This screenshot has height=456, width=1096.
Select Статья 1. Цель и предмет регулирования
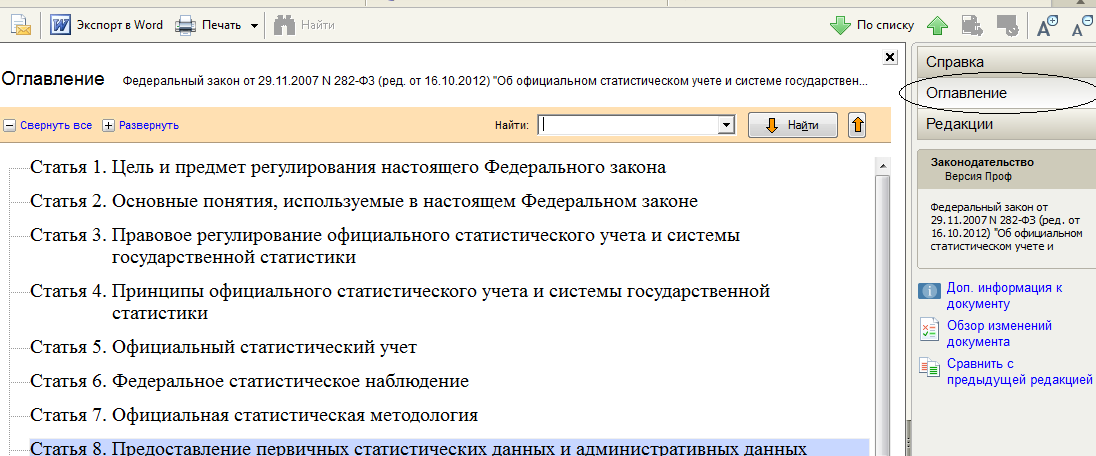[x=347, y=167]
